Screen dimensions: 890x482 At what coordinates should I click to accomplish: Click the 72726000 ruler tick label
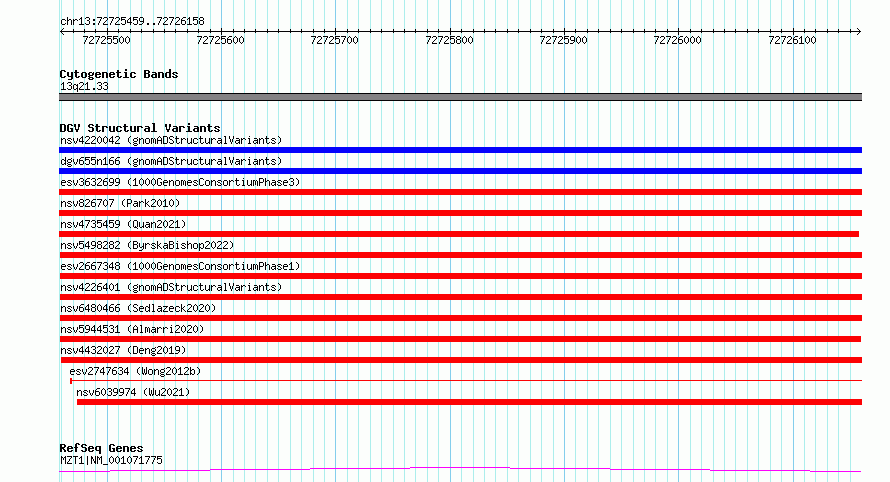coord(677,40)
